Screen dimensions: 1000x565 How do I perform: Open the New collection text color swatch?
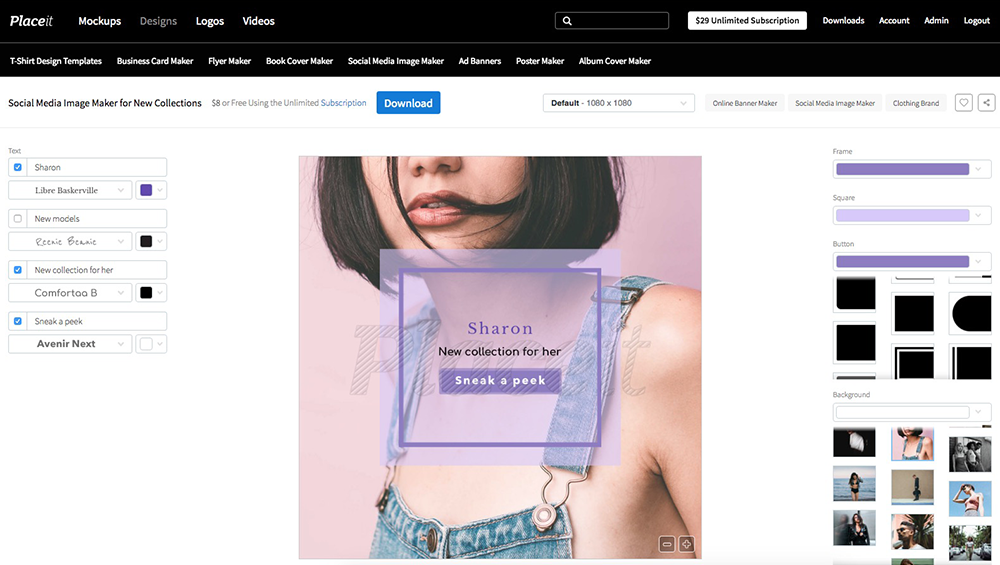(x=151, y=293)
